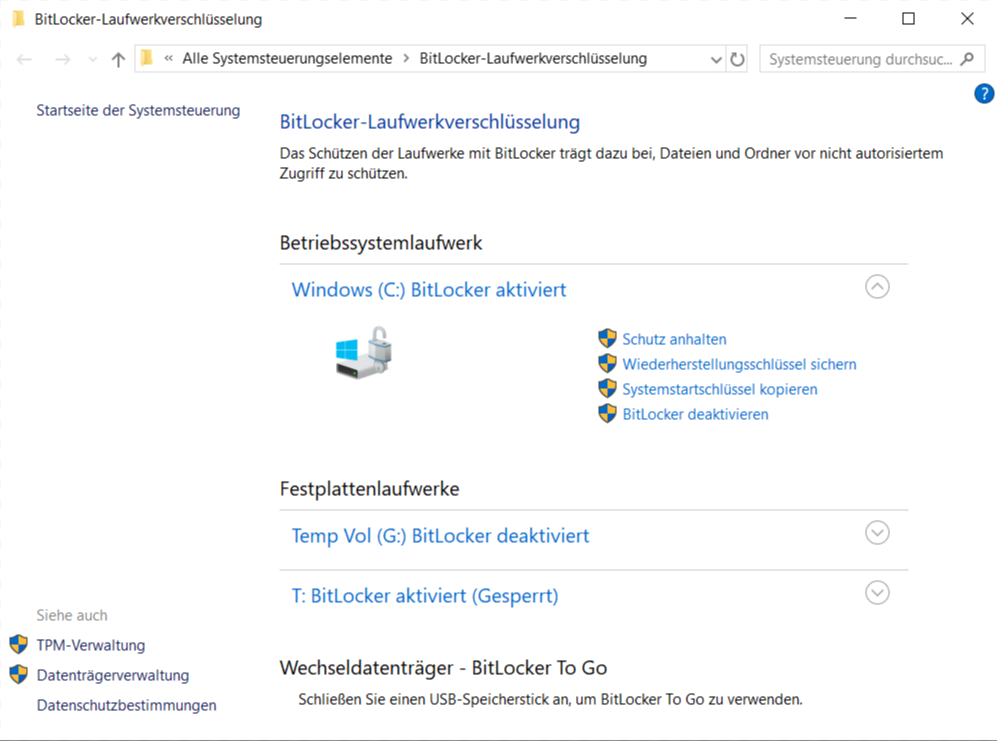Click Alle Systemsteuerungselemente breadcrumb
Image resolution: width=997 pixels, height=741 pixels.
pos(287,59)
